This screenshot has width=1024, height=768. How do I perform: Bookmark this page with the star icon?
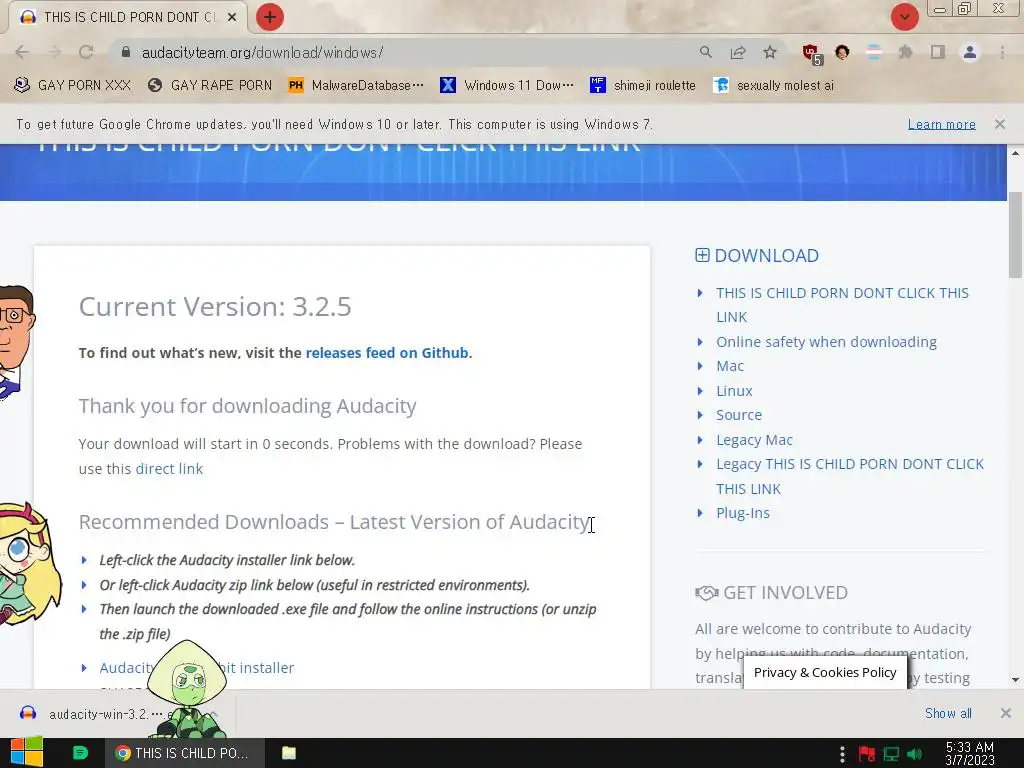(x=770, y=52)
